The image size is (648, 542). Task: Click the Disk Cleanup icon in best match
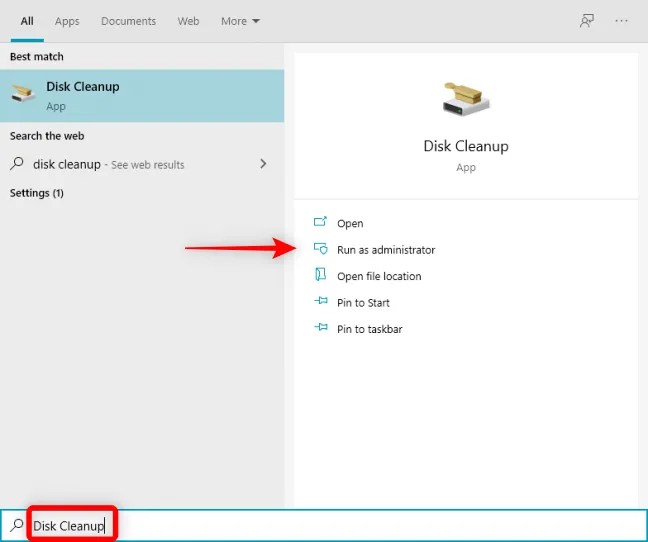click(23, 93)
